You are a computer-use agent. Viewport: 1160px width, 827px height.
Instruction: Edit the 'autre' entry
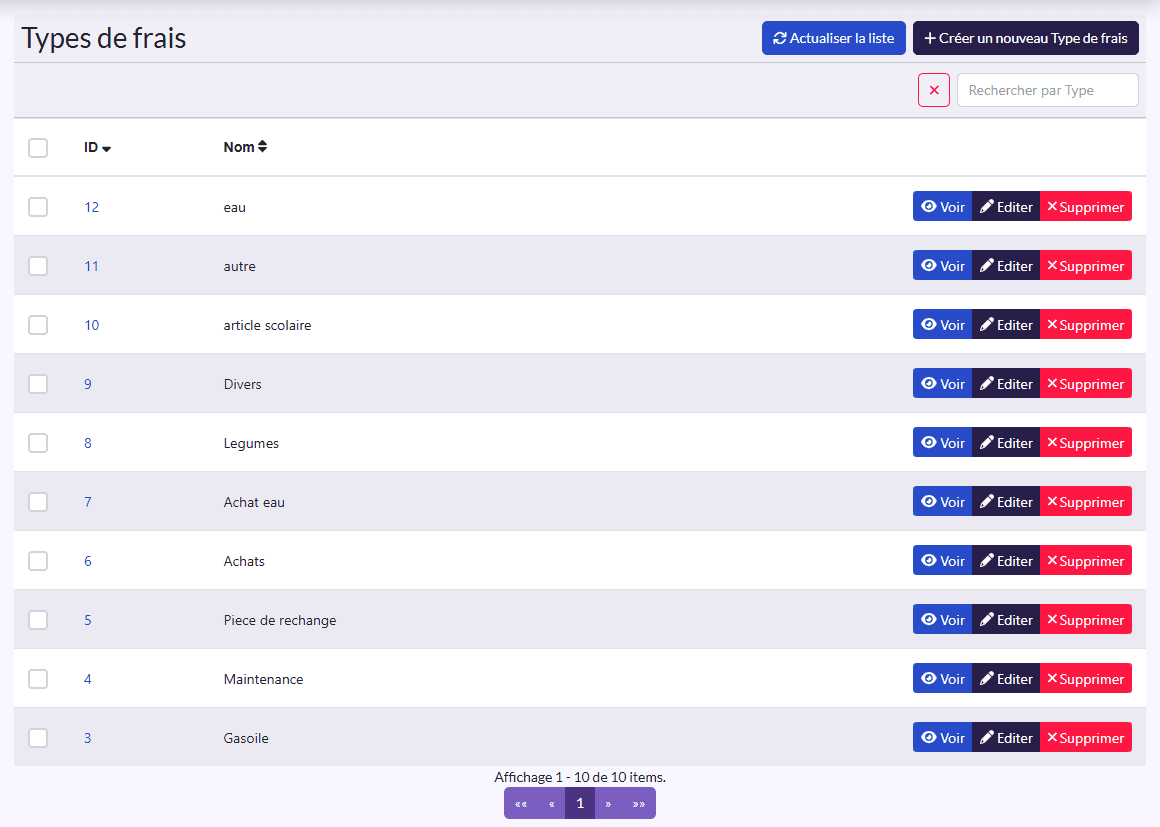click(1006, 266)
